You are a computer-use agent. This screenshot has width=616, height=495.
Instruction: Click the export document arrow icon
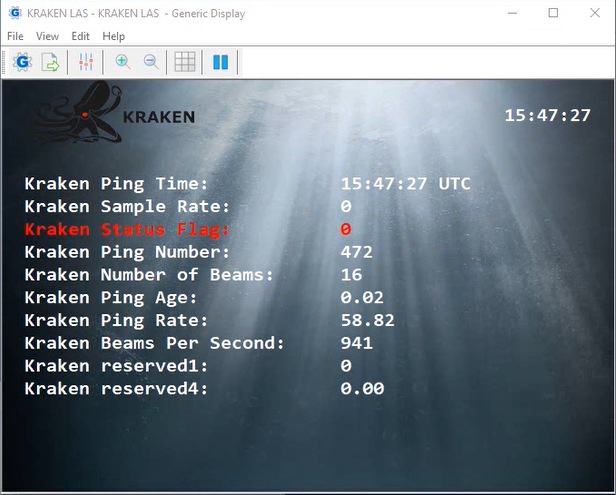(50, 62)
